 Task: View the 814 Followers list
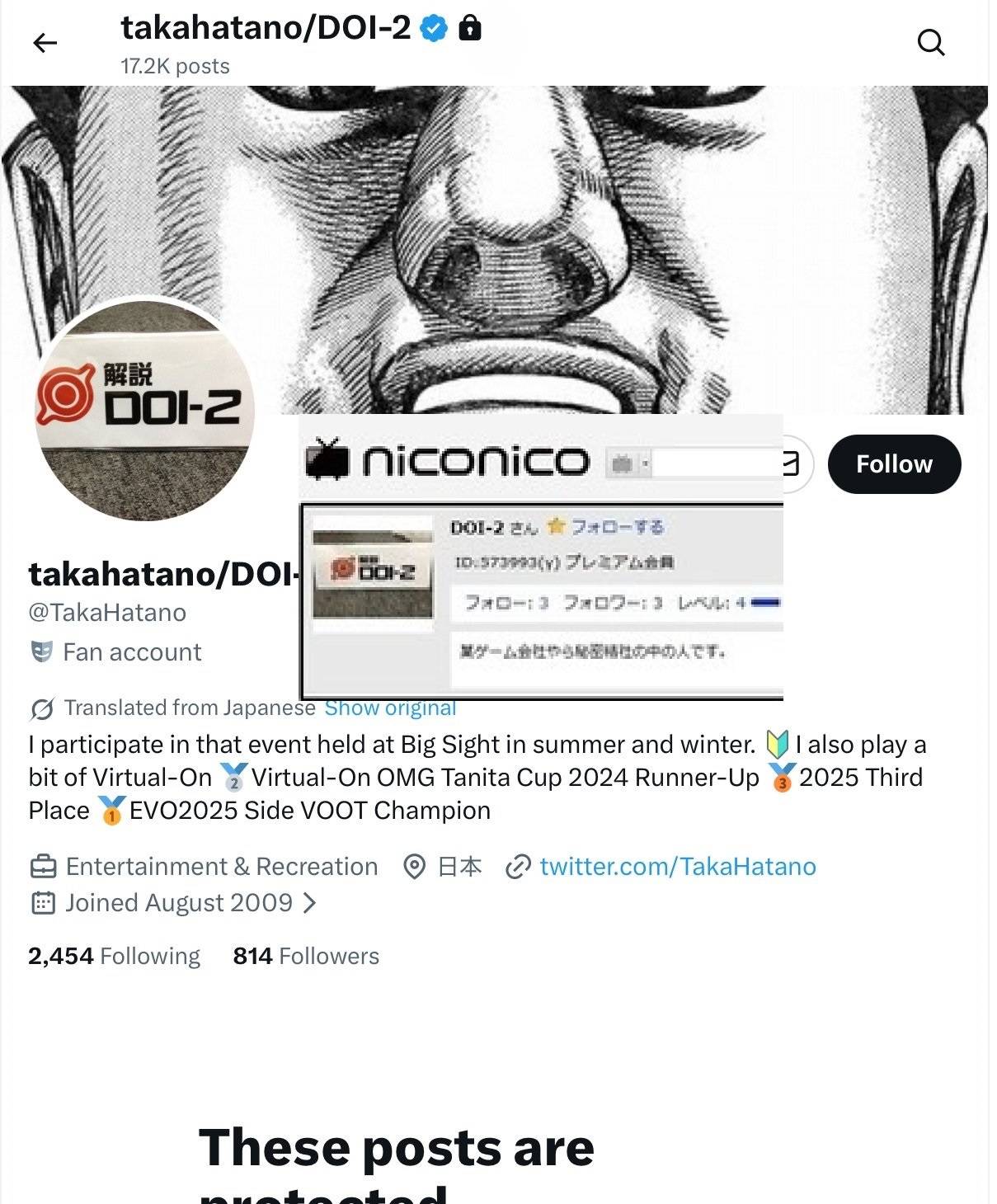[306, 956]
